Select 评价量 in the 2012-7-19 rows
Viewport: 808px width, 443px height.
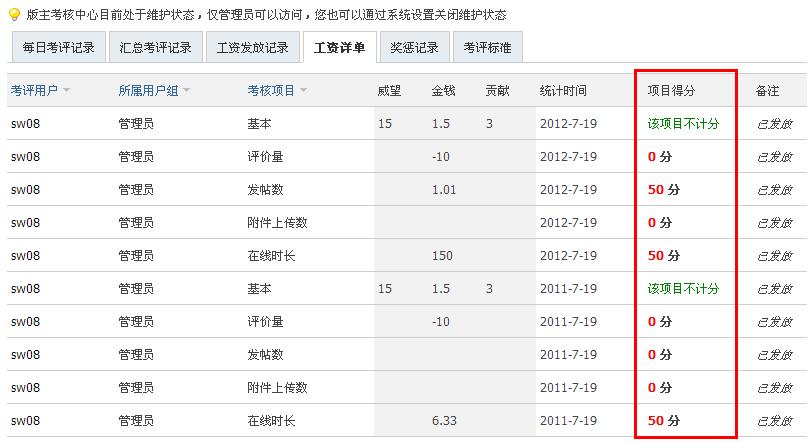coord(265,157)
